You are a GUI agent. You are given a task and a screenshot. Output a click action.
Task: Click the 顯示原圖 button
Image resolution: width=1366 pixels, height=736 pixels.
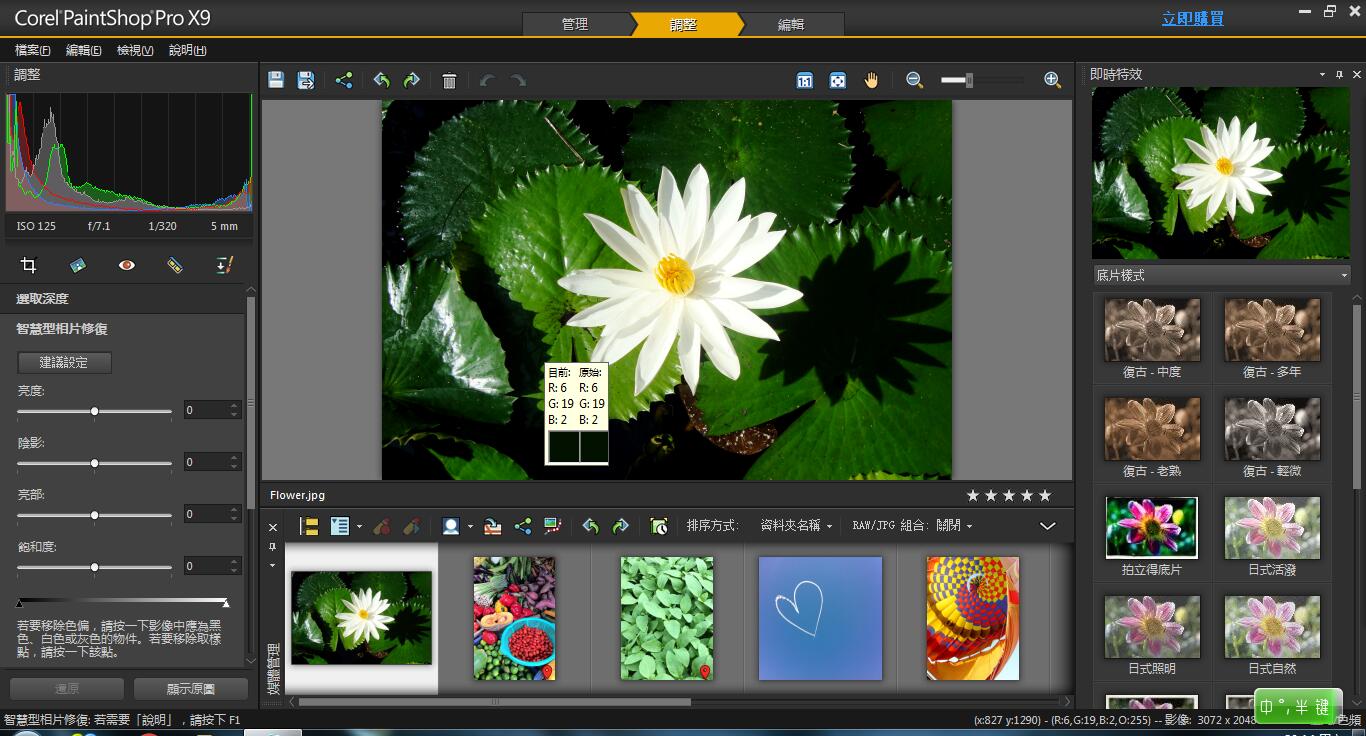coord(191,688)
